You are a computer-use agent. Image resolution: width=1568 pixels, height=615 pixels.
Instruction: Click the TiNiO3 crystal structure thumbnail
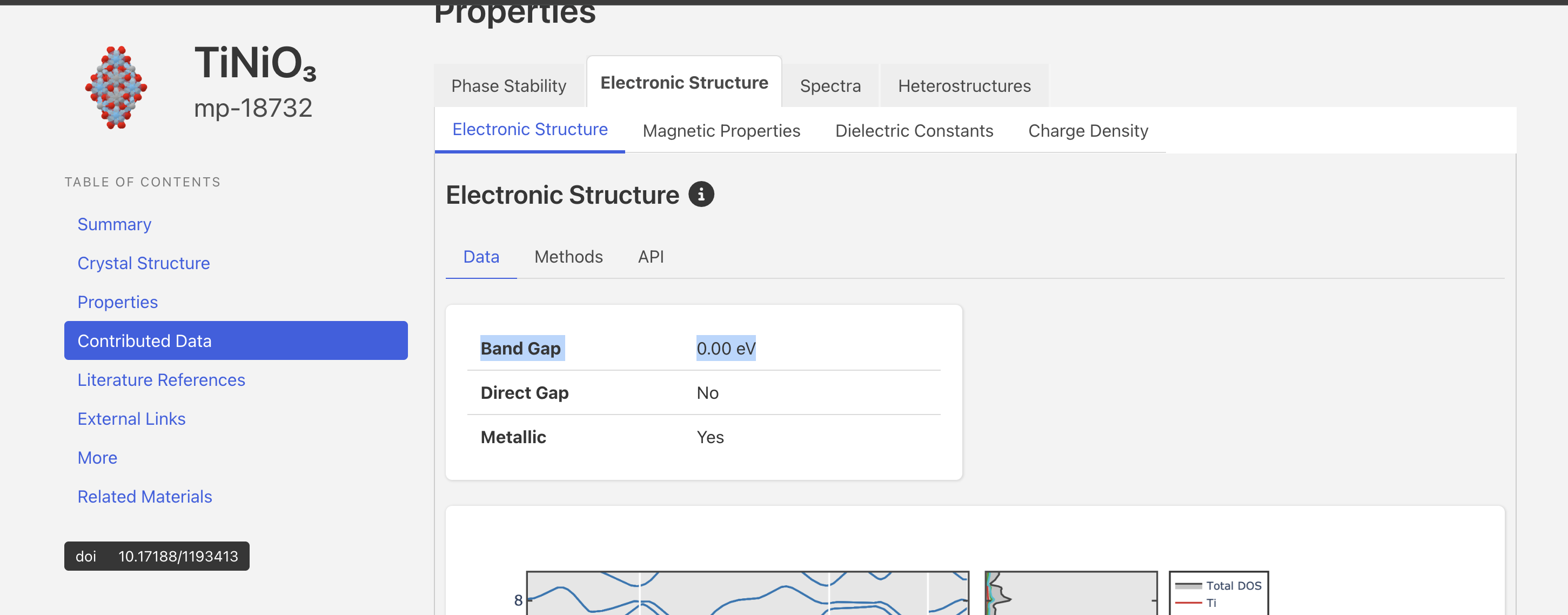(x=116, y=87)
